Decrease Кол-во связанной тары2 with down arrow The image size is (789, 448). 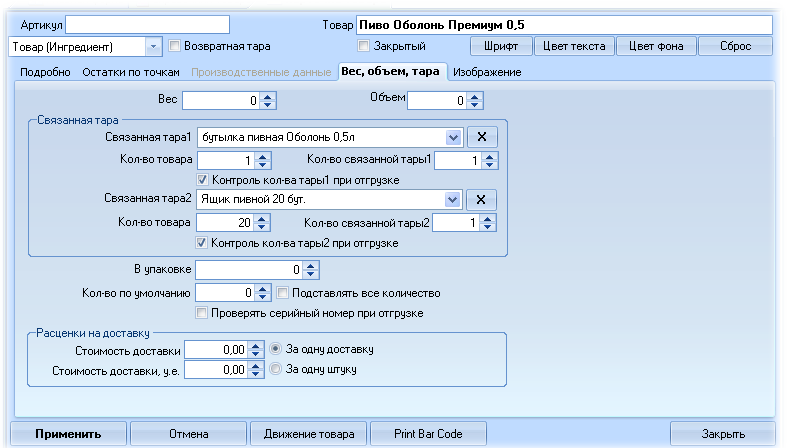(x=487, y=227)
